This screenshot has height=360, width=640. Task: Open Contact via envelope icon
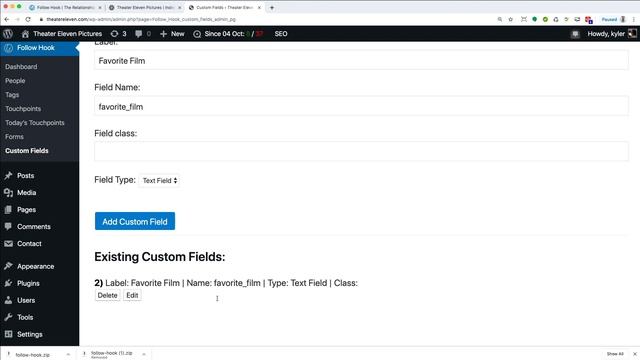[x=8, y=244]
